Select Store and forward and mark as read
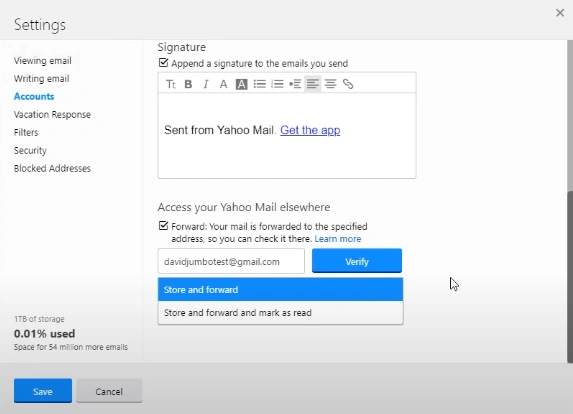573x414 pixels. [x=280, y=312]
